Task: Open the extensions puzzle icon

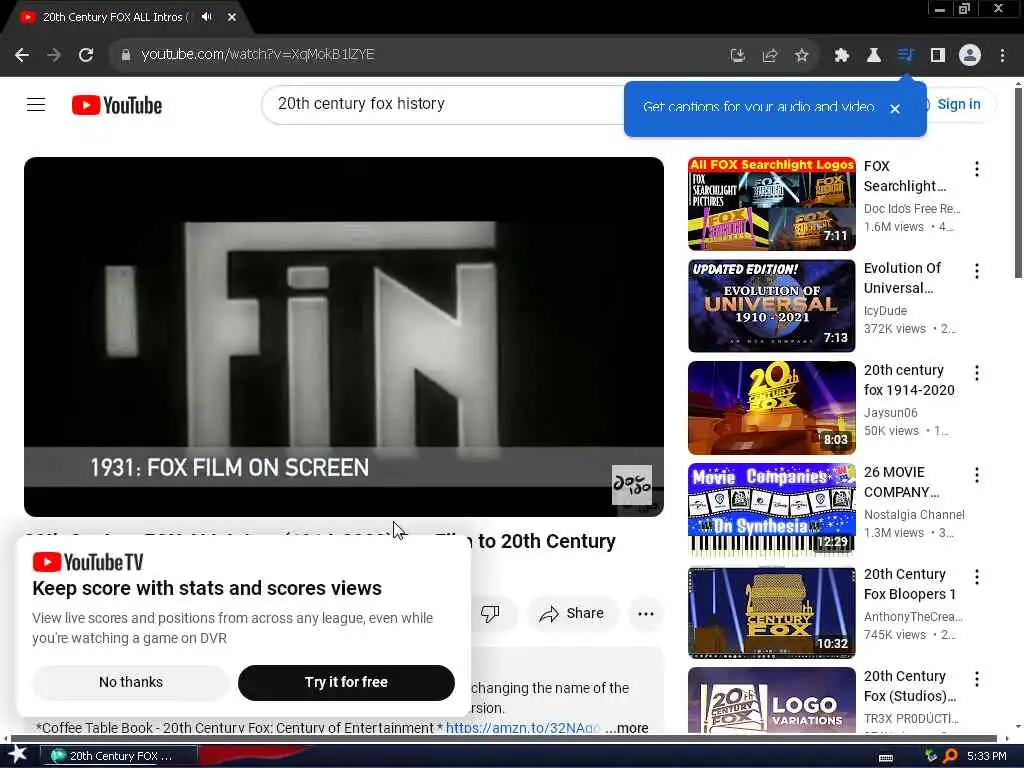Action: point(841,56)
